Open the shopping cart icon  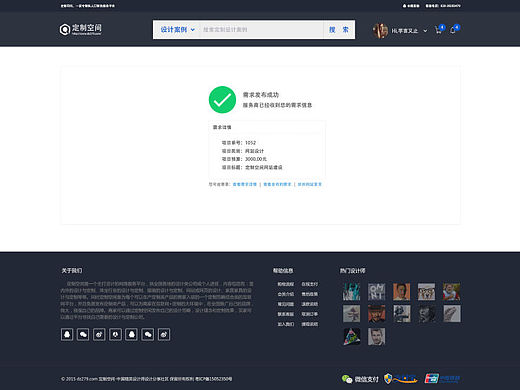click(438, 30)
